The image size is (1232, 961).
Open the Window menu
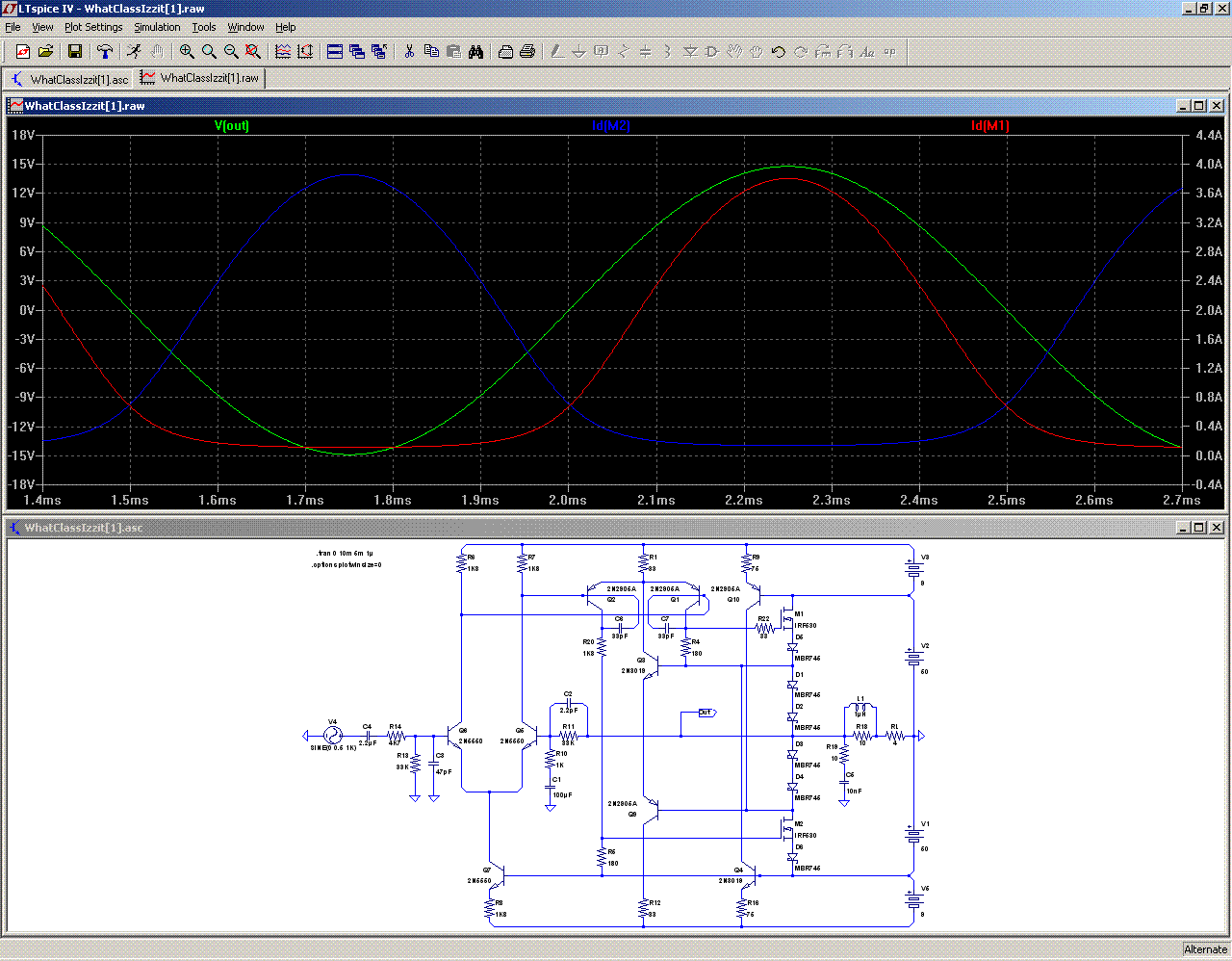pyautogui.click(x=245, y=27)
